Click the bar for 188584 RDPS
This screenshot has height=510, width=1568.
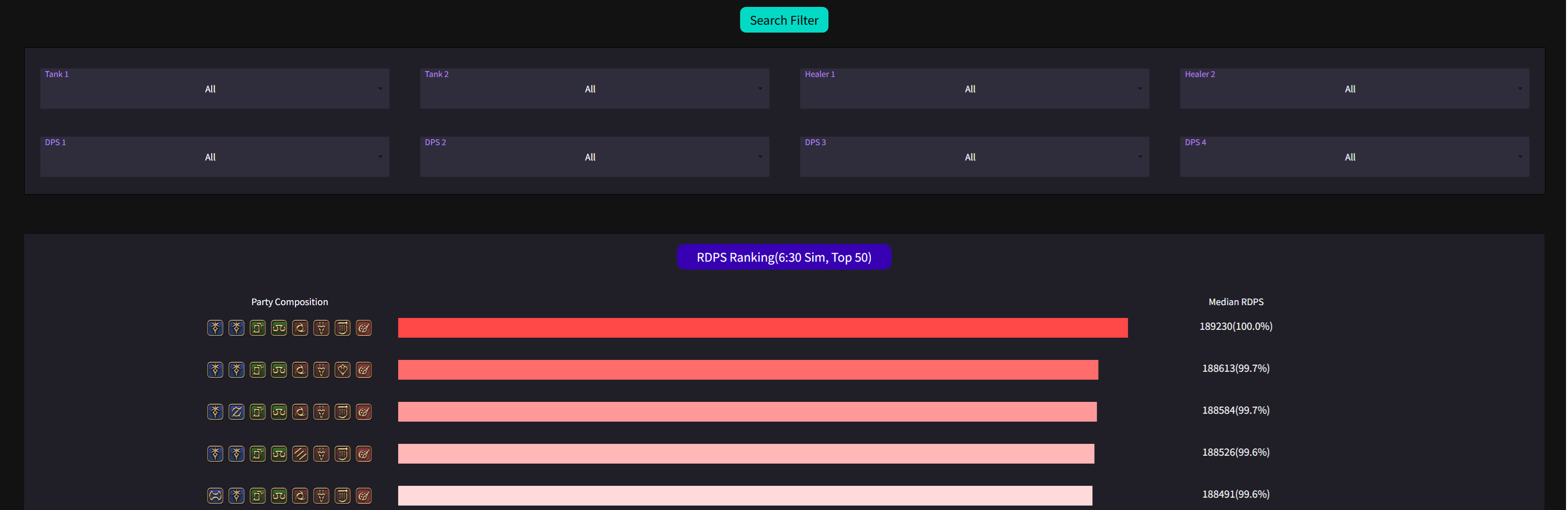tap(747, 412)
